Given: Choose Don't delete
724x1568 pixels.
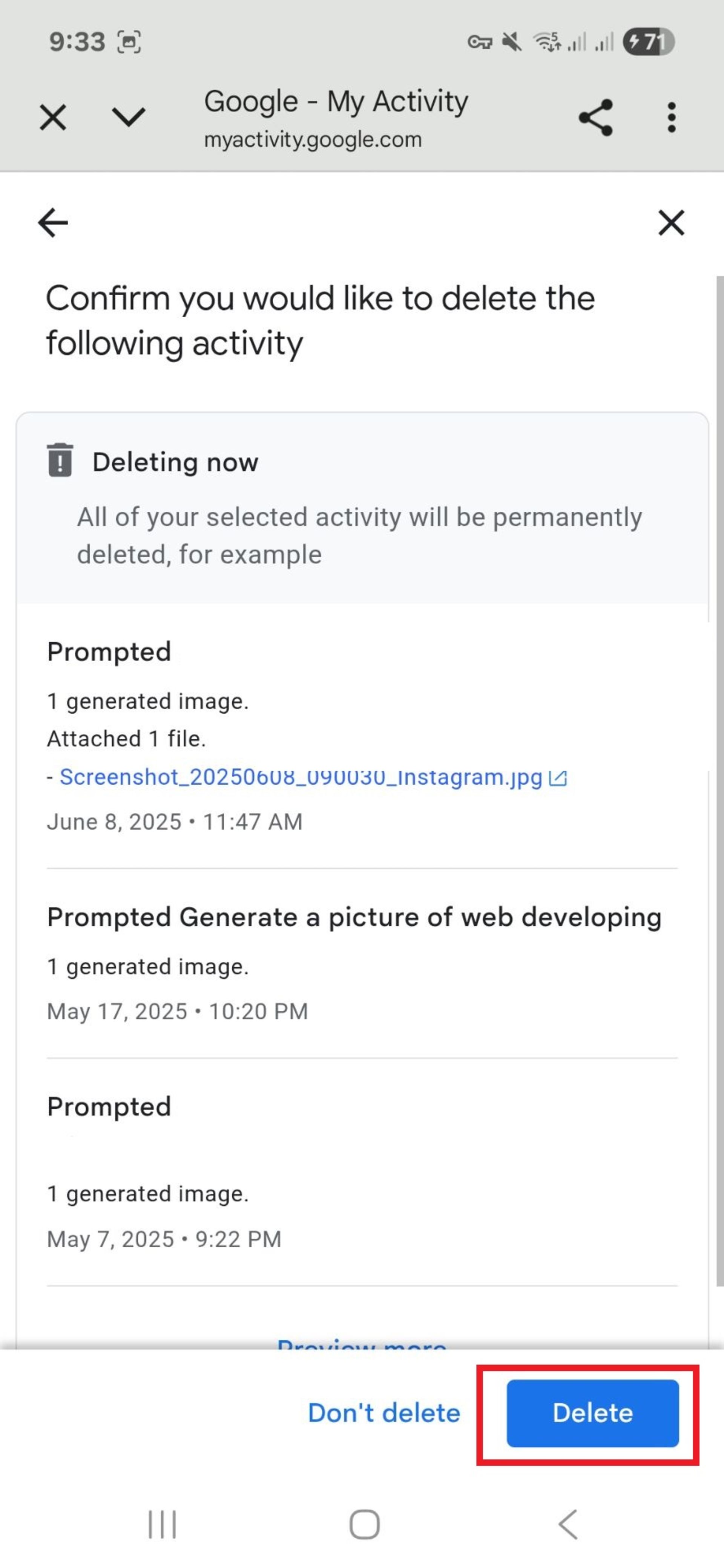Looking at the screenshot, I should pos(383,1413).
